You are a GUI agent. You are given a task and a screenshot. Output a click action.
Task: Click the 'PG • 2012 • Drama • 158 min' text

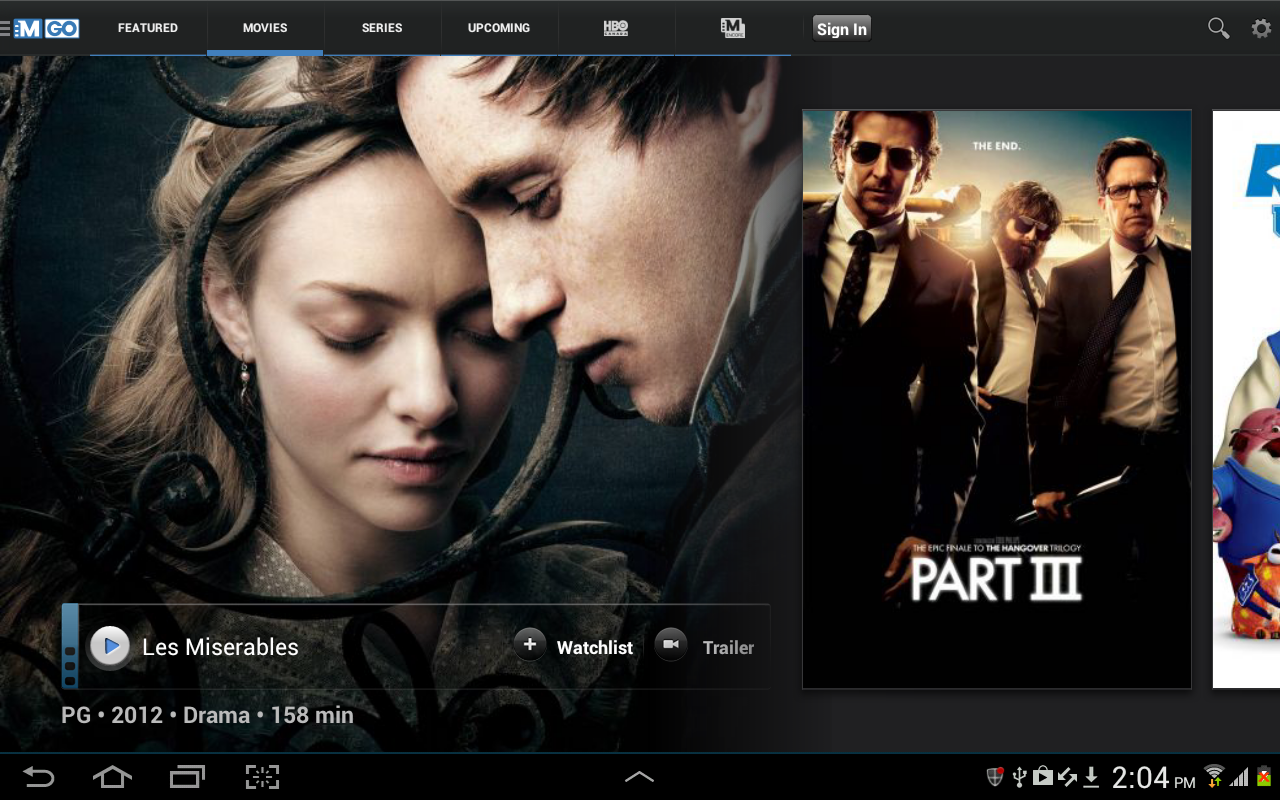pyautogui.click(x=207, y=715)
